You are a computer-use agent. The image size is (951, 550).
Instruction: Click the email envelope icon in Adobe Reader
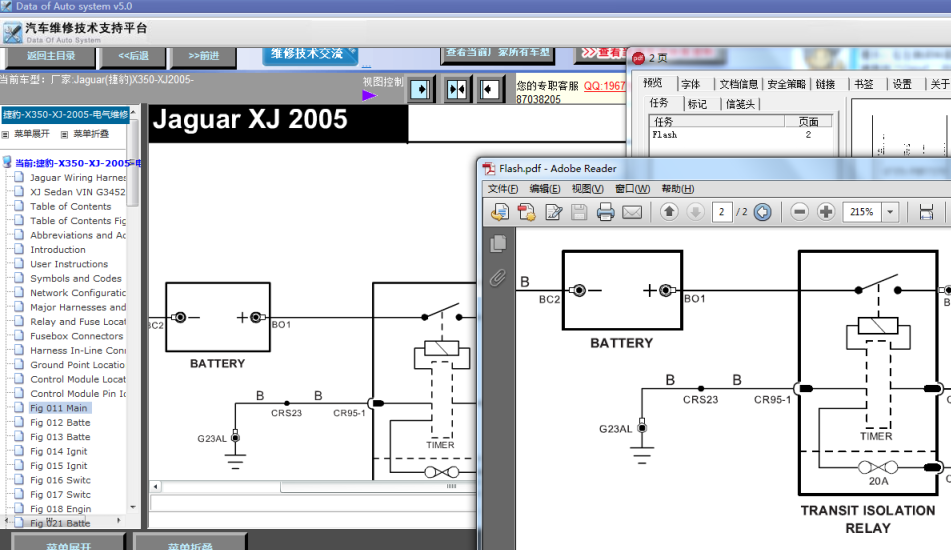tap(632, 212)
